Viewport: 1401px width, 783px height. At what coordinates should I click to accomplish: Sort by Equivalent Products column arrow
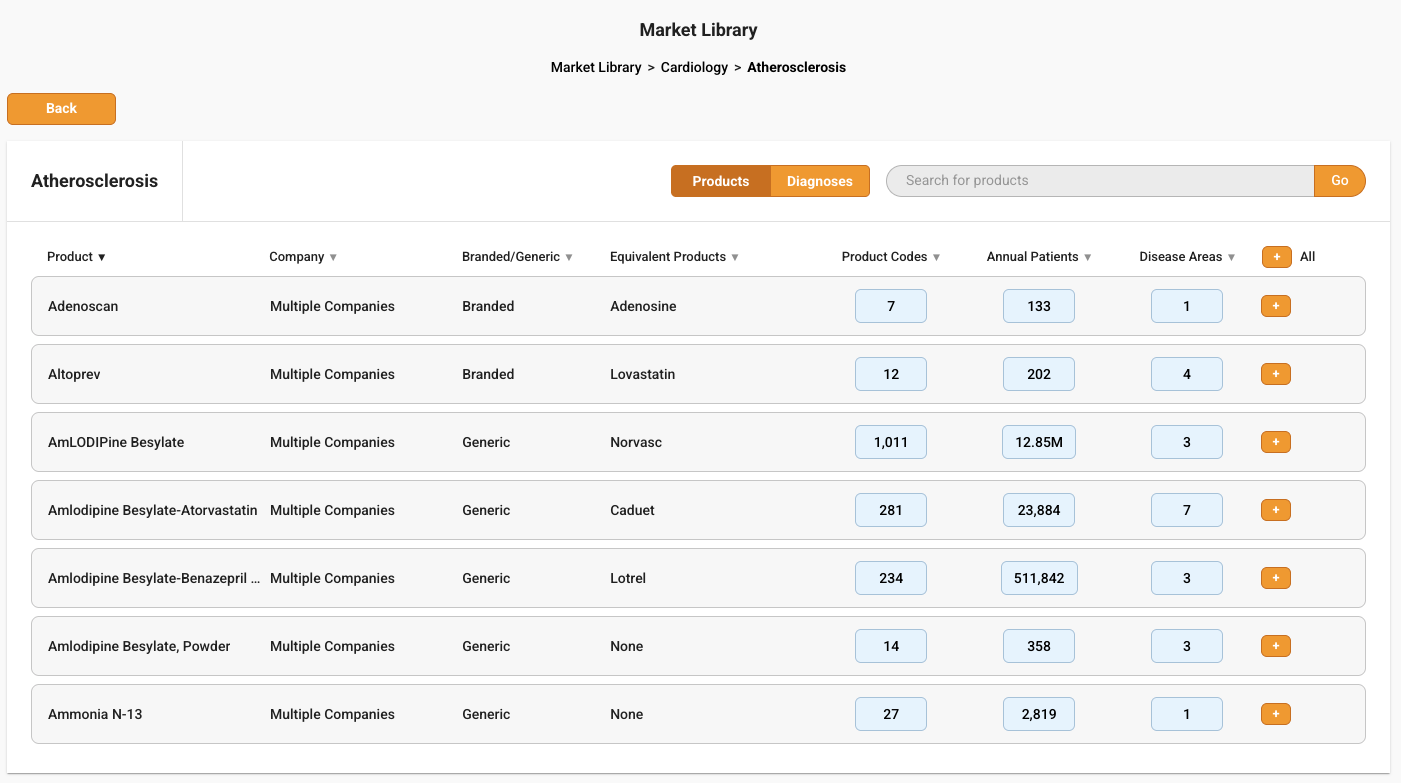(735, 258)
